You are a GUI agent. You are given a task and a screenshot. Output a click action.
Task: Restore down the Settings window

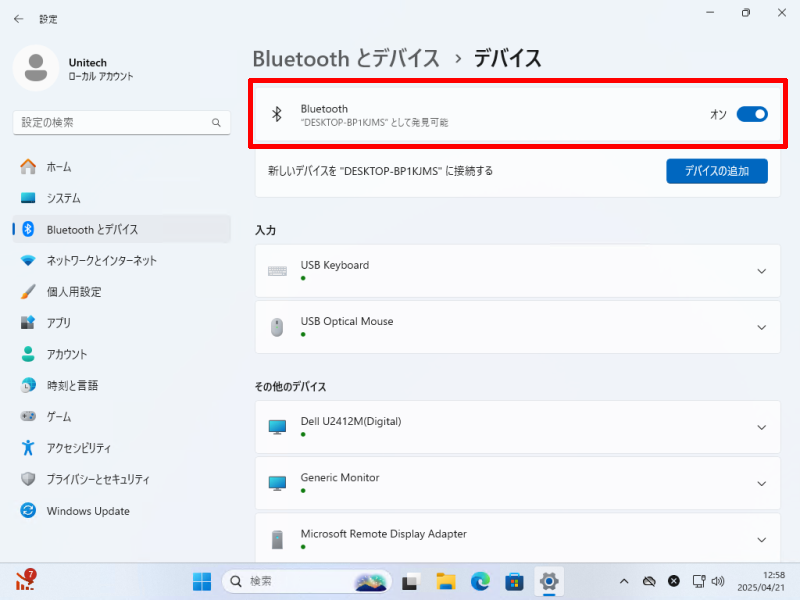click(745, 13)
